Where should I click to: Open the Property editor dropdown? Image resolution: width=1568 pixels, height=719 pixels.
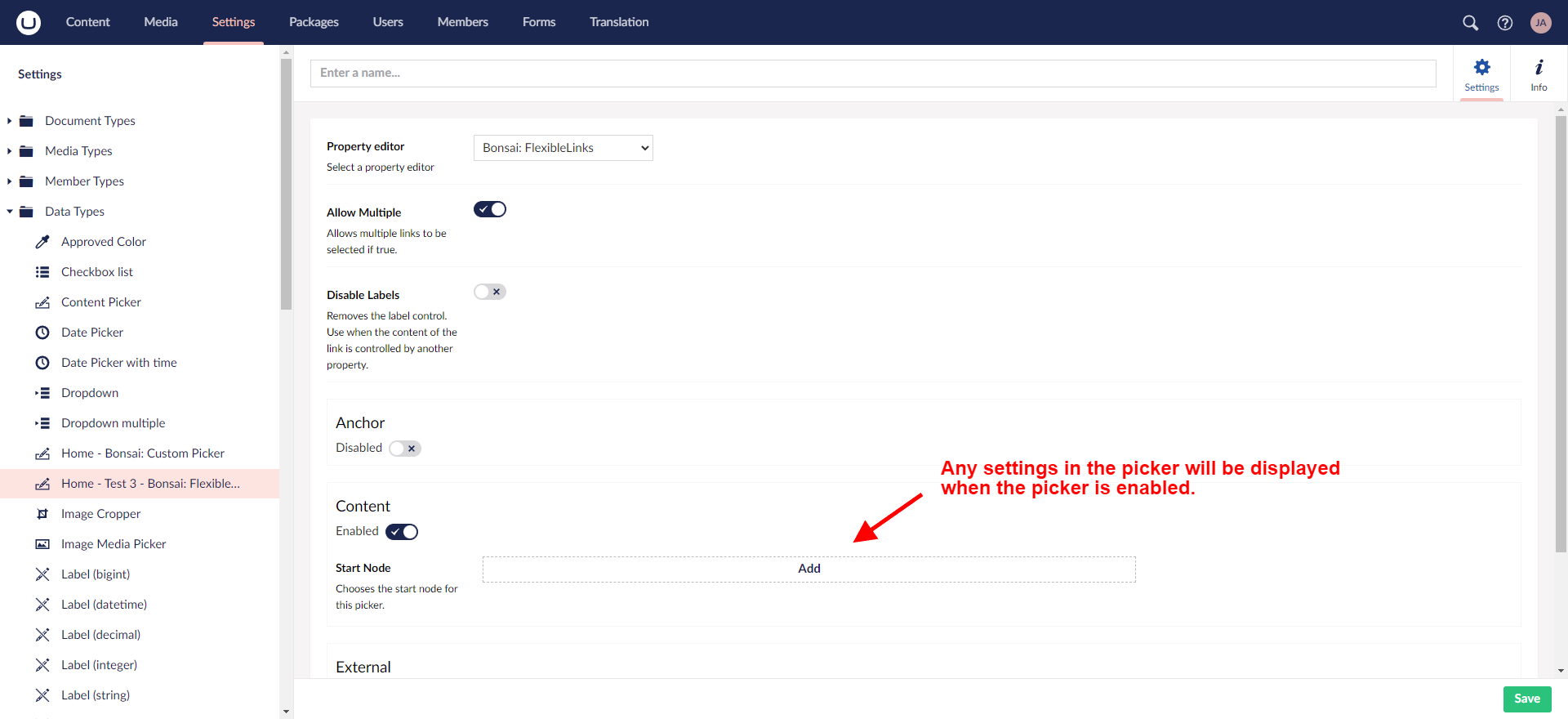(563, 148)
